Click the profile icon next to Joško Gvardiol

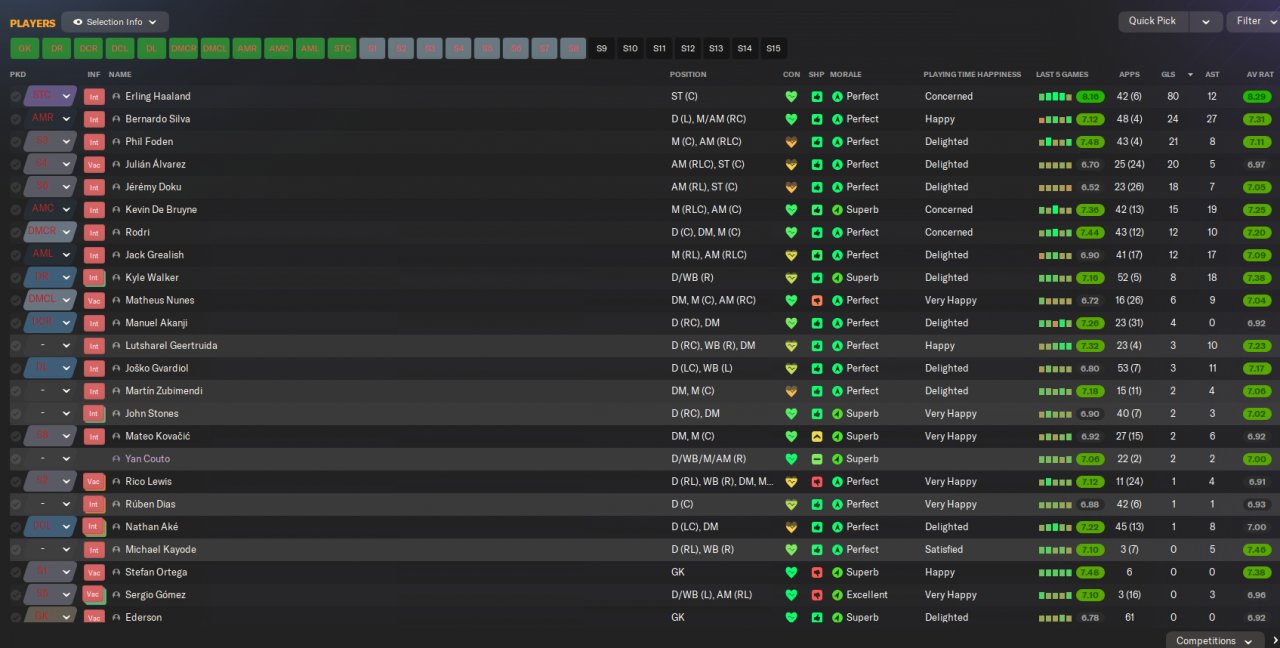point(116,368)
